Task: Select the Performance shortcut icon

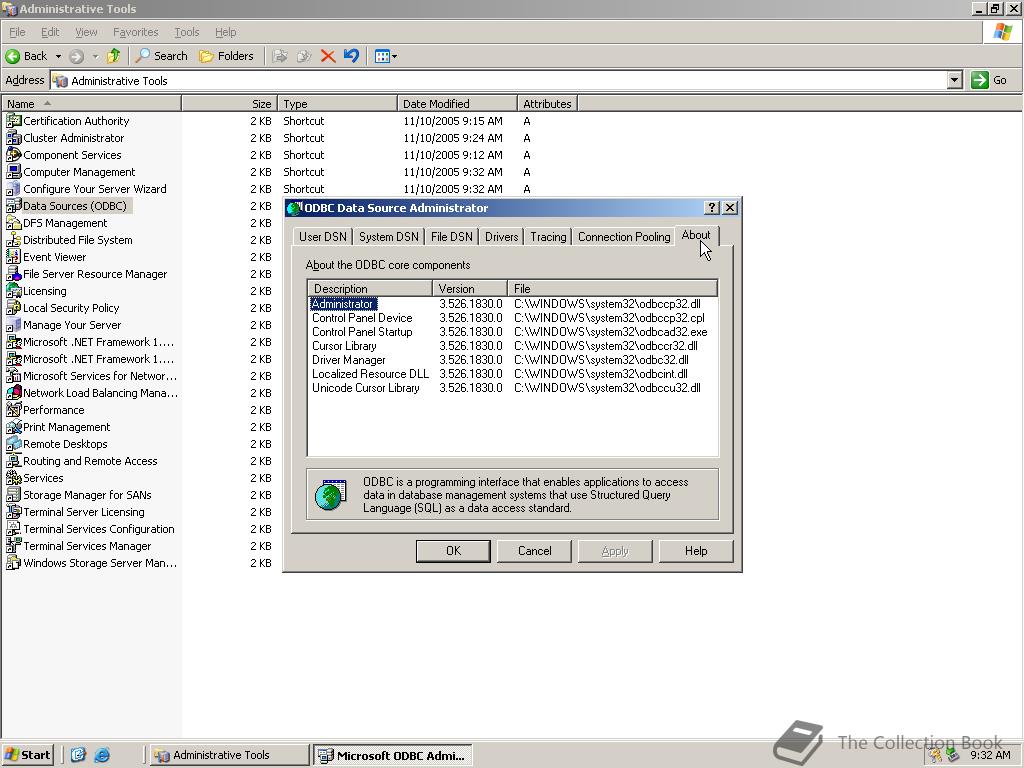Action: tap(14, 409)
